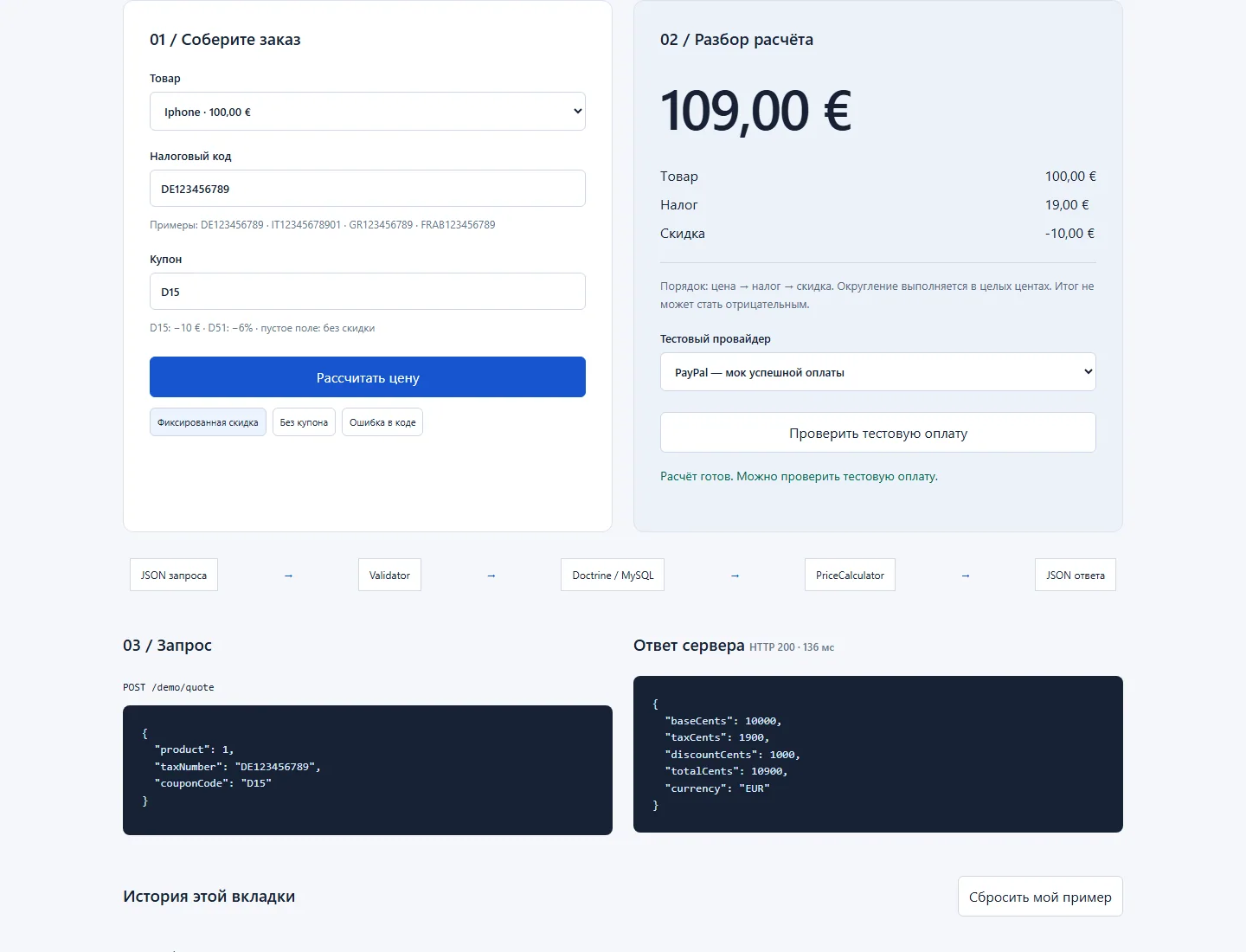The height and width of the screenshot is (952, 1246).
Task: Select the Фиксированная скидка preset chip
Action: [208, 422]
